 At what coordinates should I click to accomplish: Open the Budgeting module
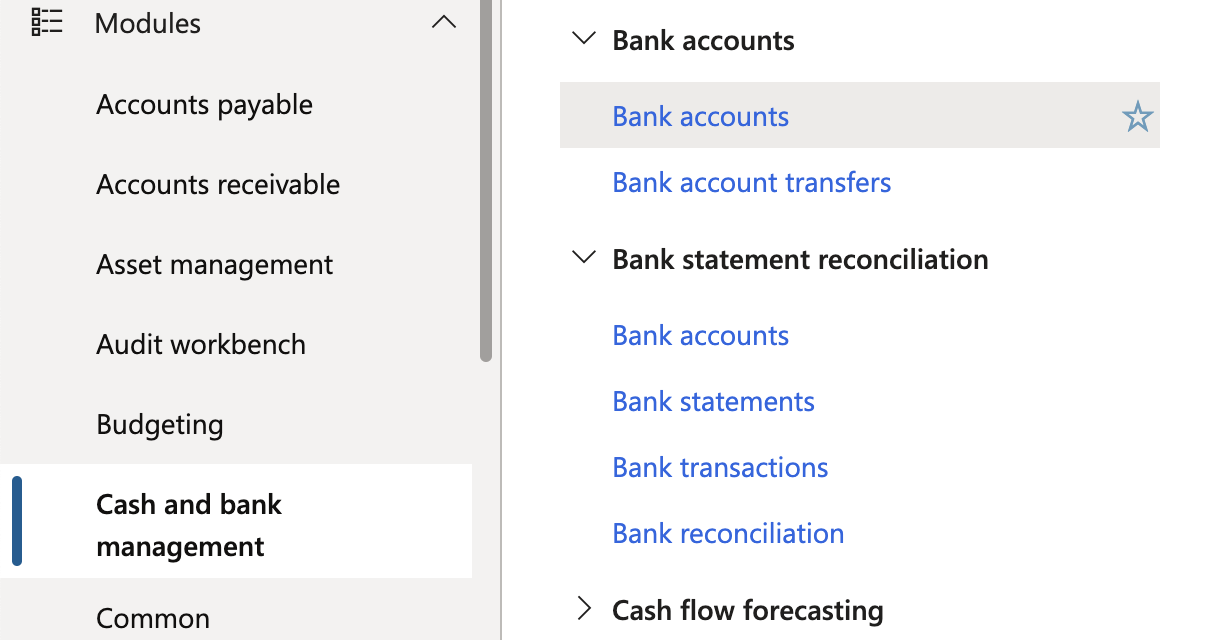pos(160,424)
